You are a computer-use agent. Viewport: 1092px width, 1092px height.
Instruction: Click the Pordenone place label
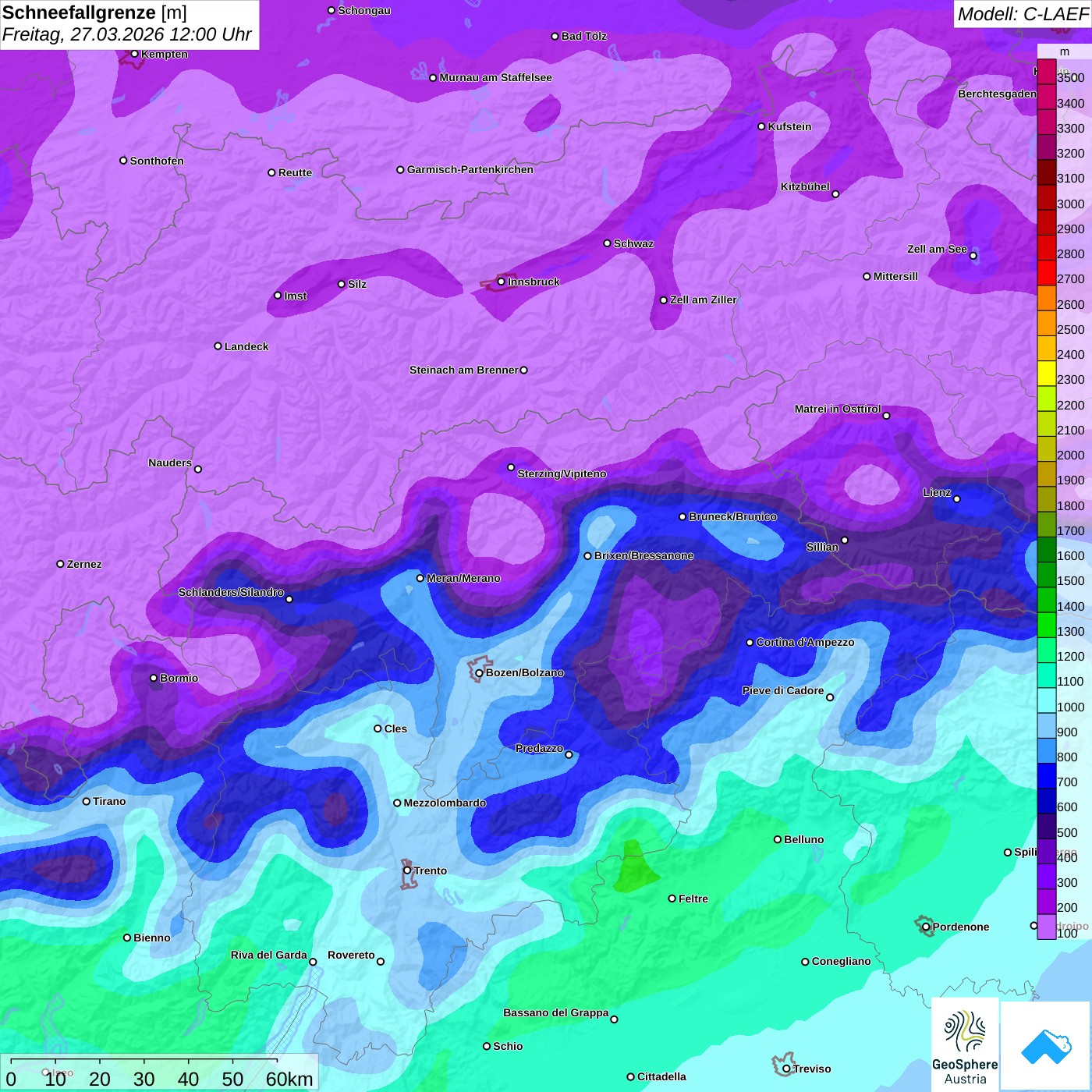[961, 927]
